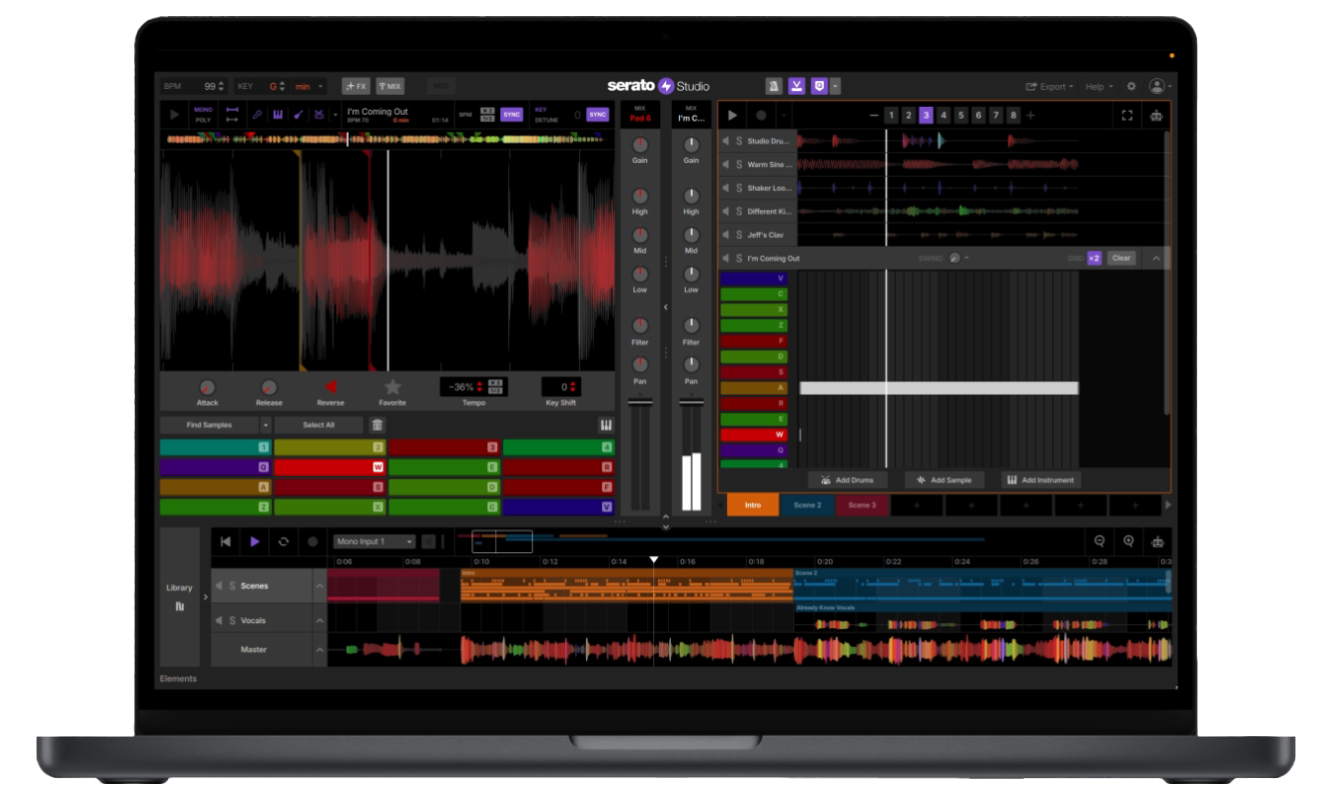The width and height of the screenshot is (1343, 801).
Task: Jump to start with skip-back icon
Action: coord(226,541)
